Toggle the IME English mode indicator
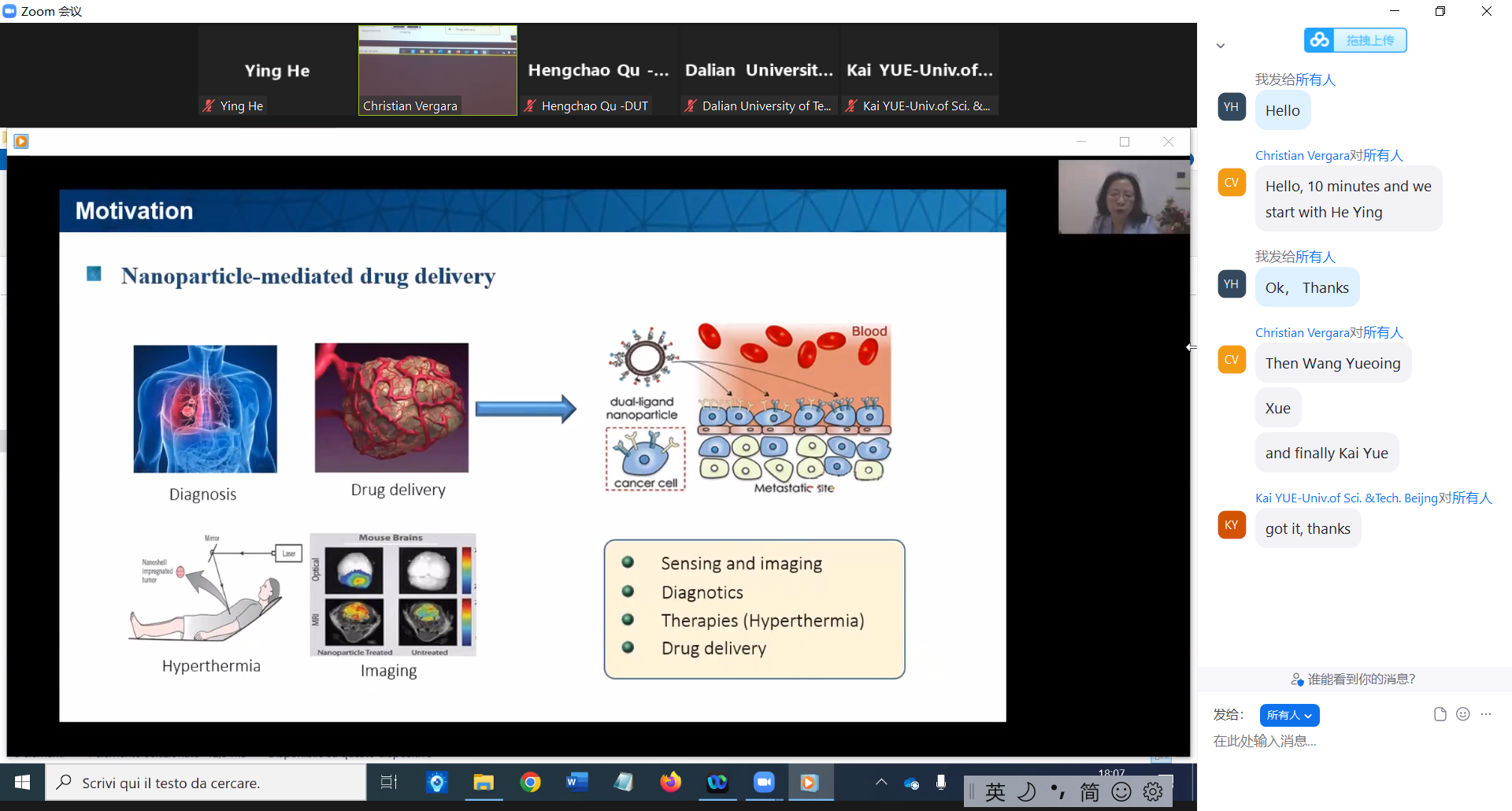 pos(995,792)
